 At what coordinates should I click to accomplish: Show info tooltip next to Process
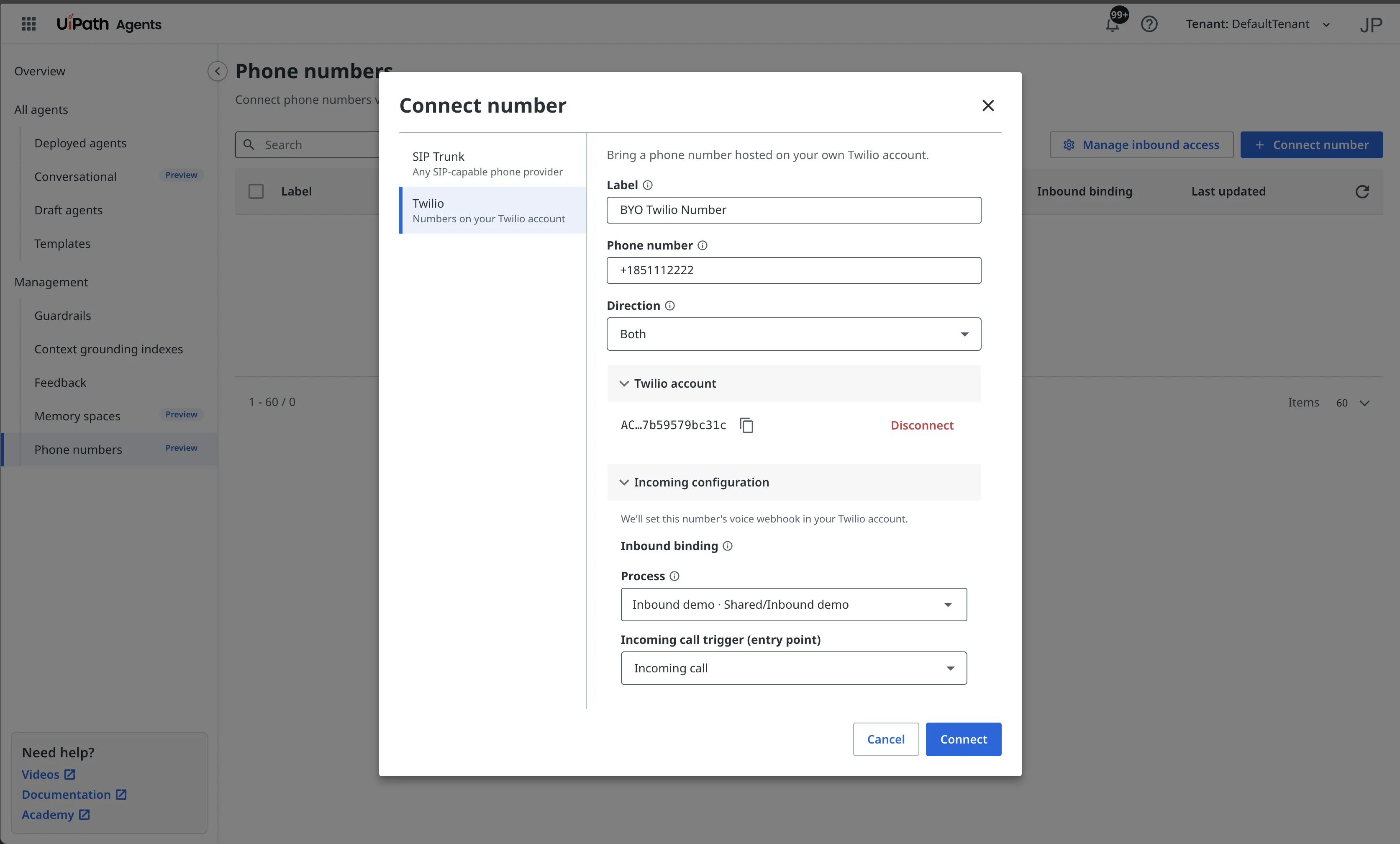tap(674, 576)
